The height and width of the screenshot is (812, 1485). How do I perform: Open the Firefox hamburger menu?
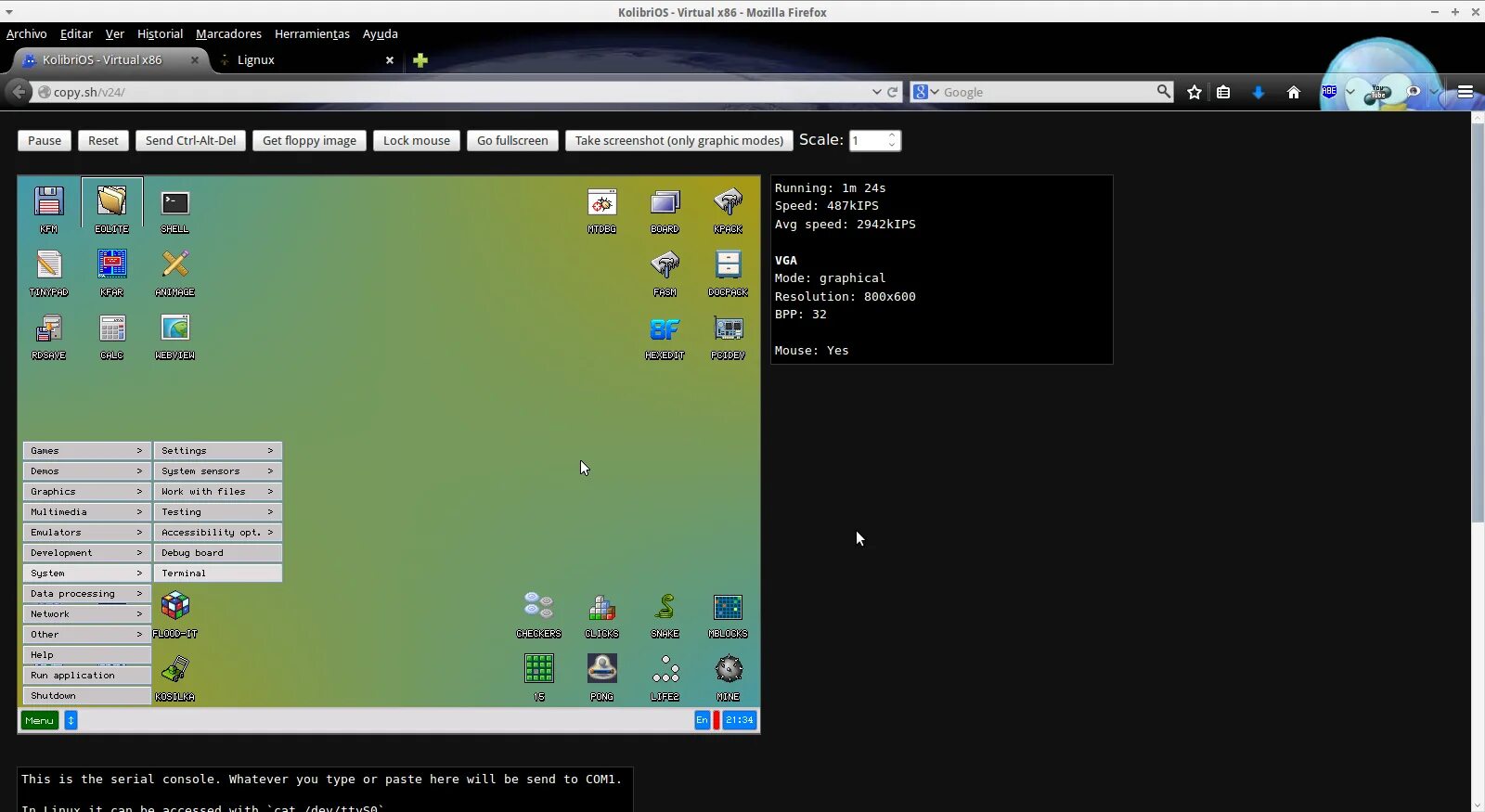click(x=1466, y=92)
